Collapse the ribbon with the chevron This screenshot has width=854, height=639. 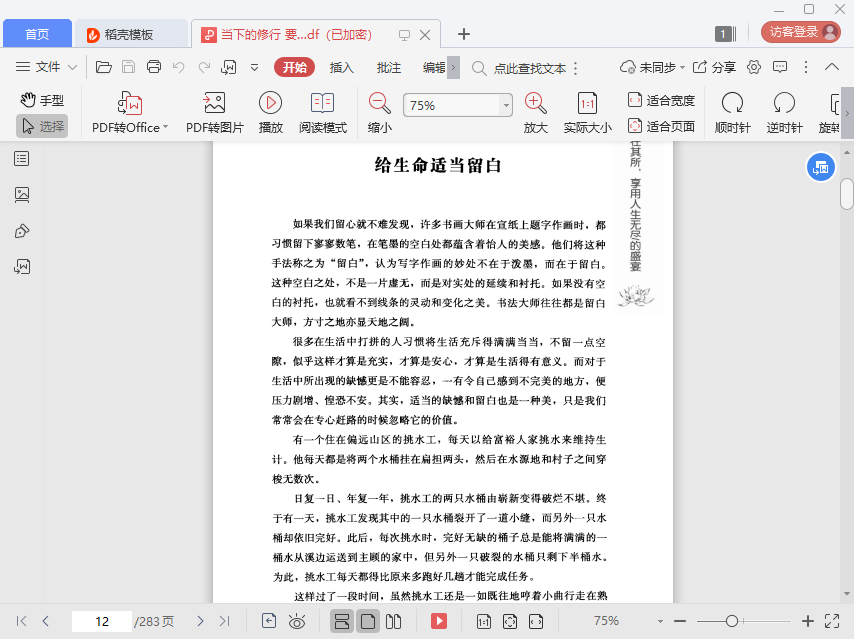tap(832, 67)
